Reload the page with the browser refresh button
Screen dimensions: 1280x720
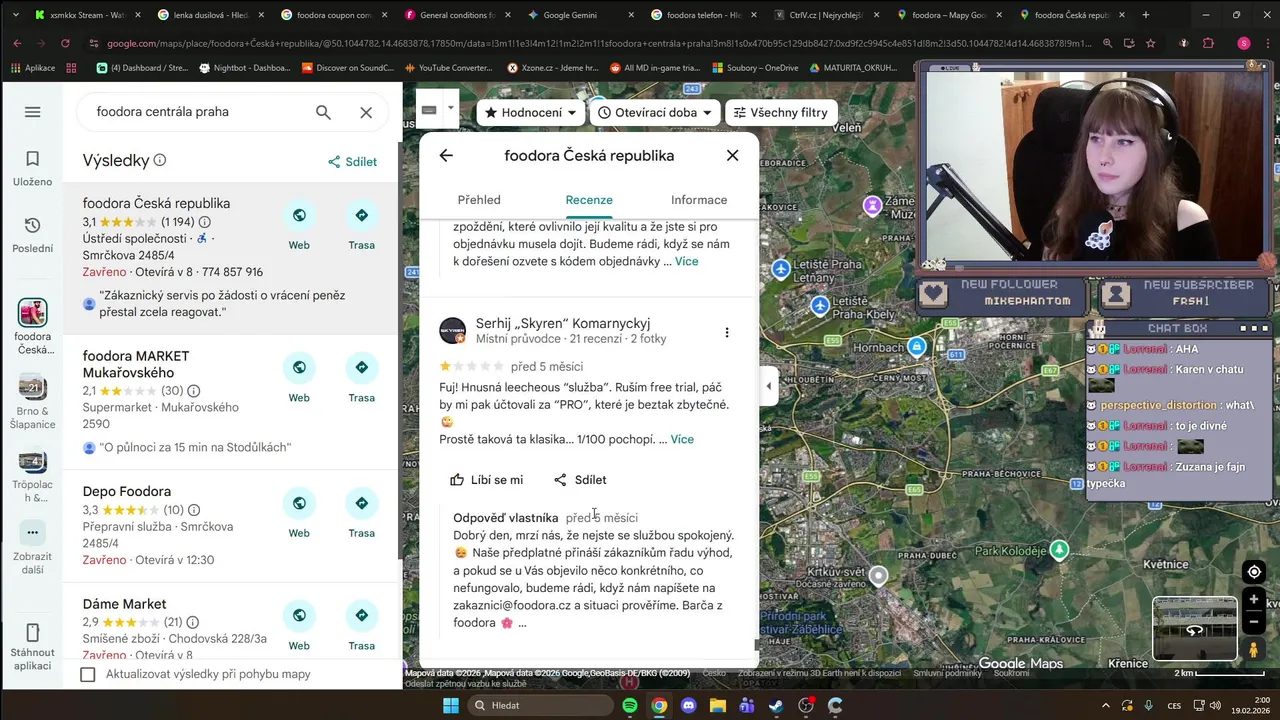(x=65, y=43)
